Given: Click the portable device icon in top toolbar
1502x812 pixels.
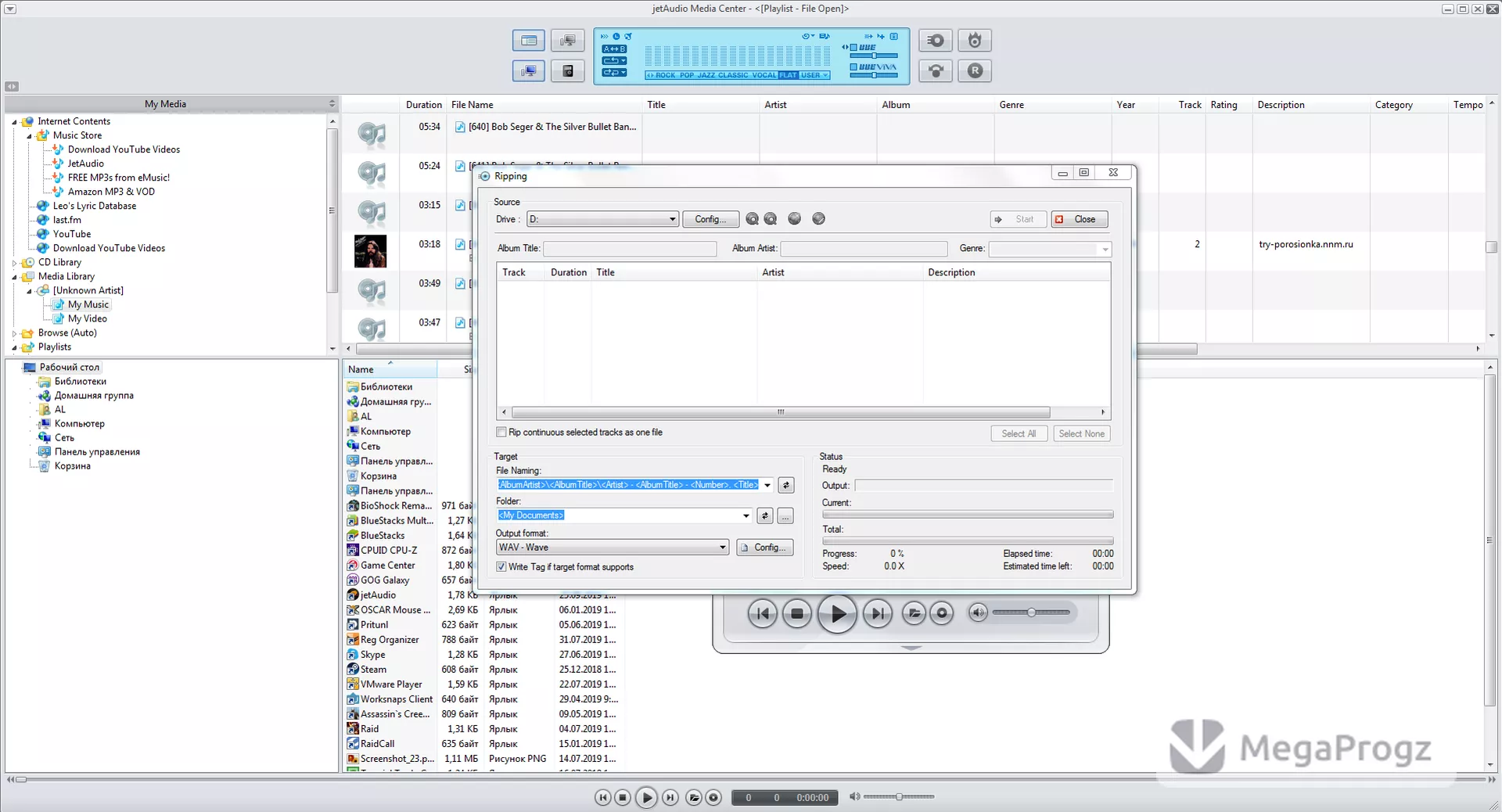Looking at the screenshot, I should point(568,71).
